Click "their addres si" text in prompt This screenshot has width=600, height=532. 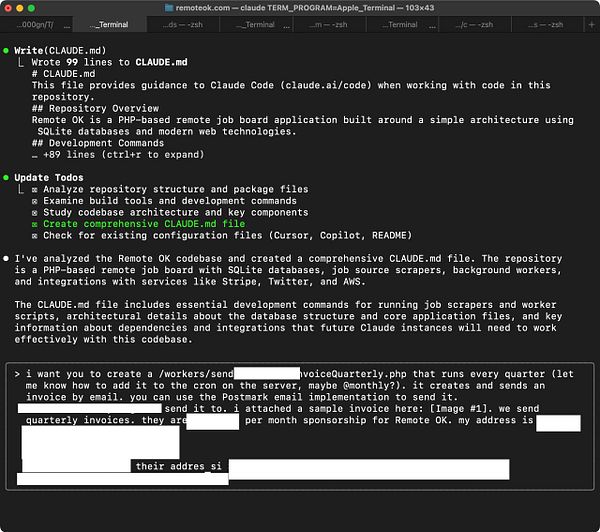[x=178, y=466]
